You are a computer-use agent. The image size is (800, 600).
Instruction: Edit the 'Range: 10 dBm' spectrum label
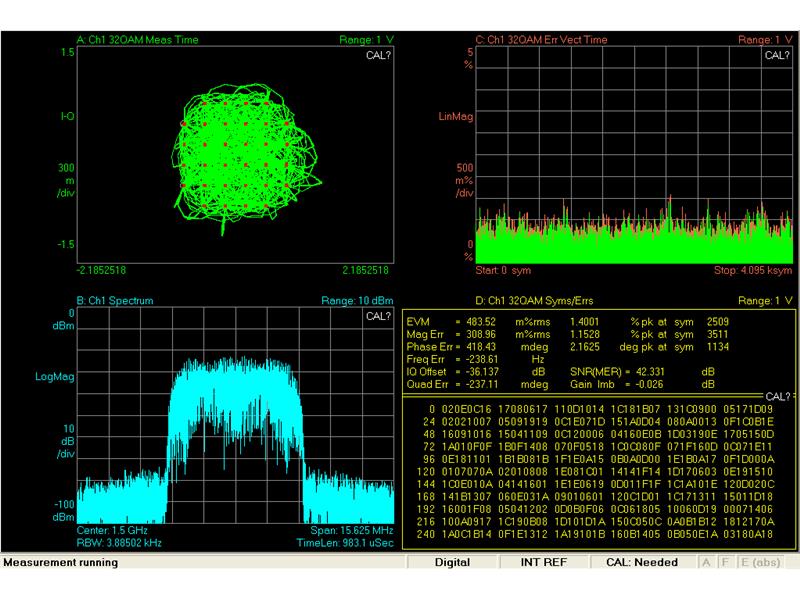[358, 299]
